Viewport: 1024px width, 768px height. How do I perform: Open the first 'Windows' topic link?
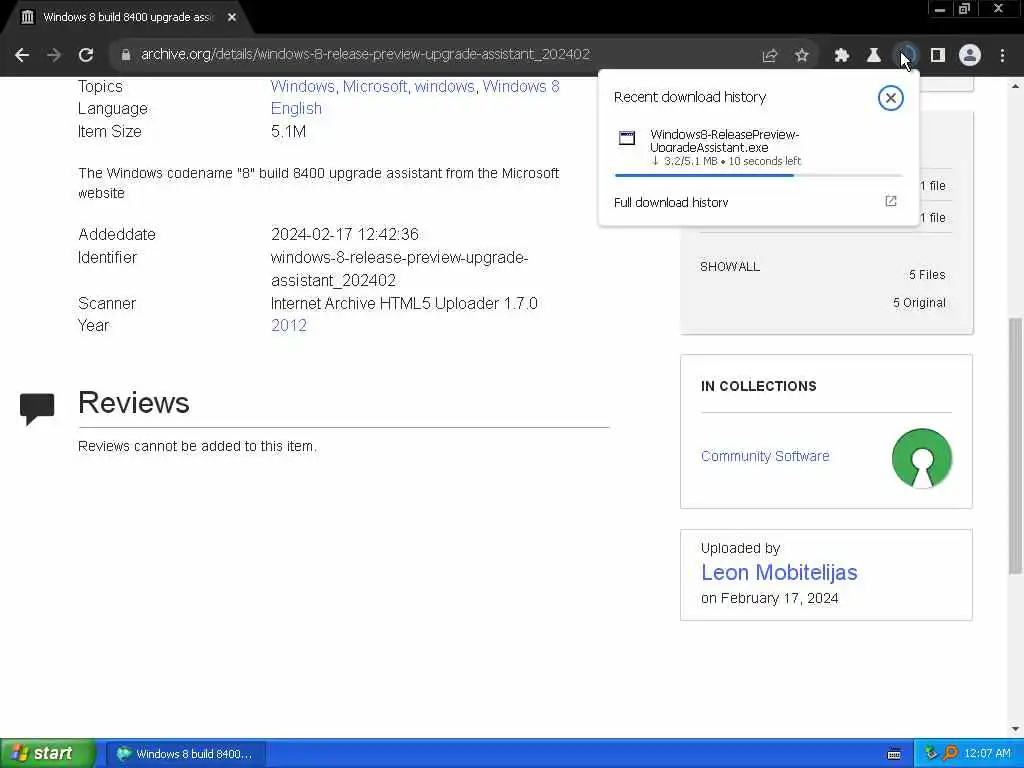pos(302,86)
